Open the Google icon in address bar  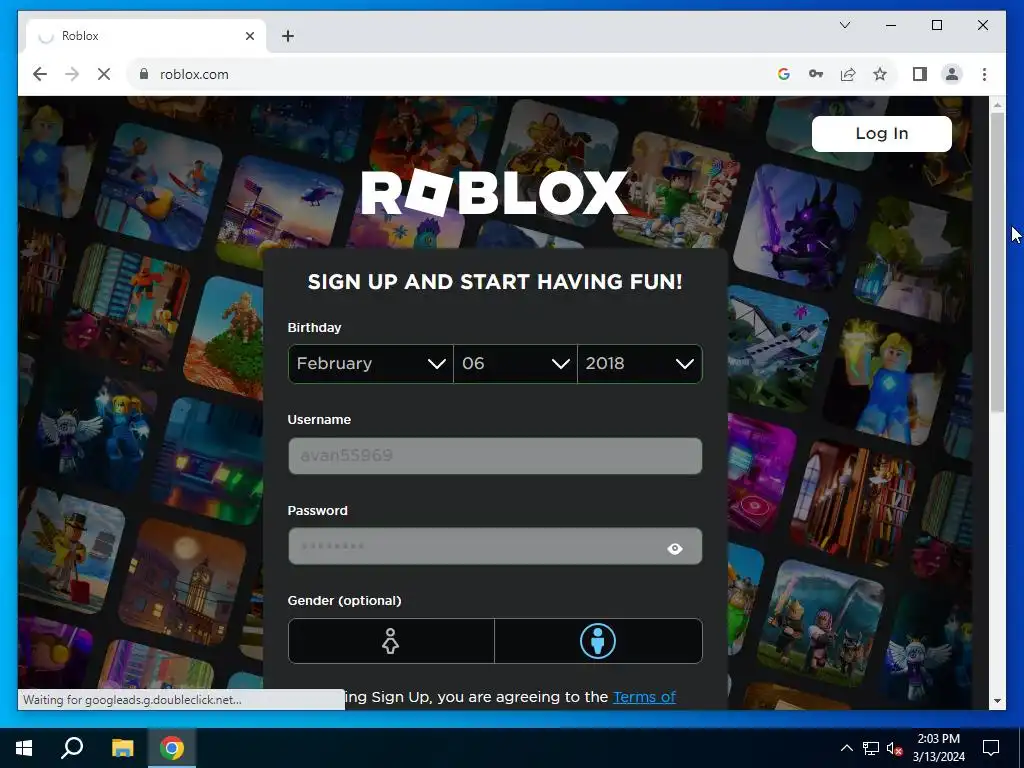pos(784,74)
